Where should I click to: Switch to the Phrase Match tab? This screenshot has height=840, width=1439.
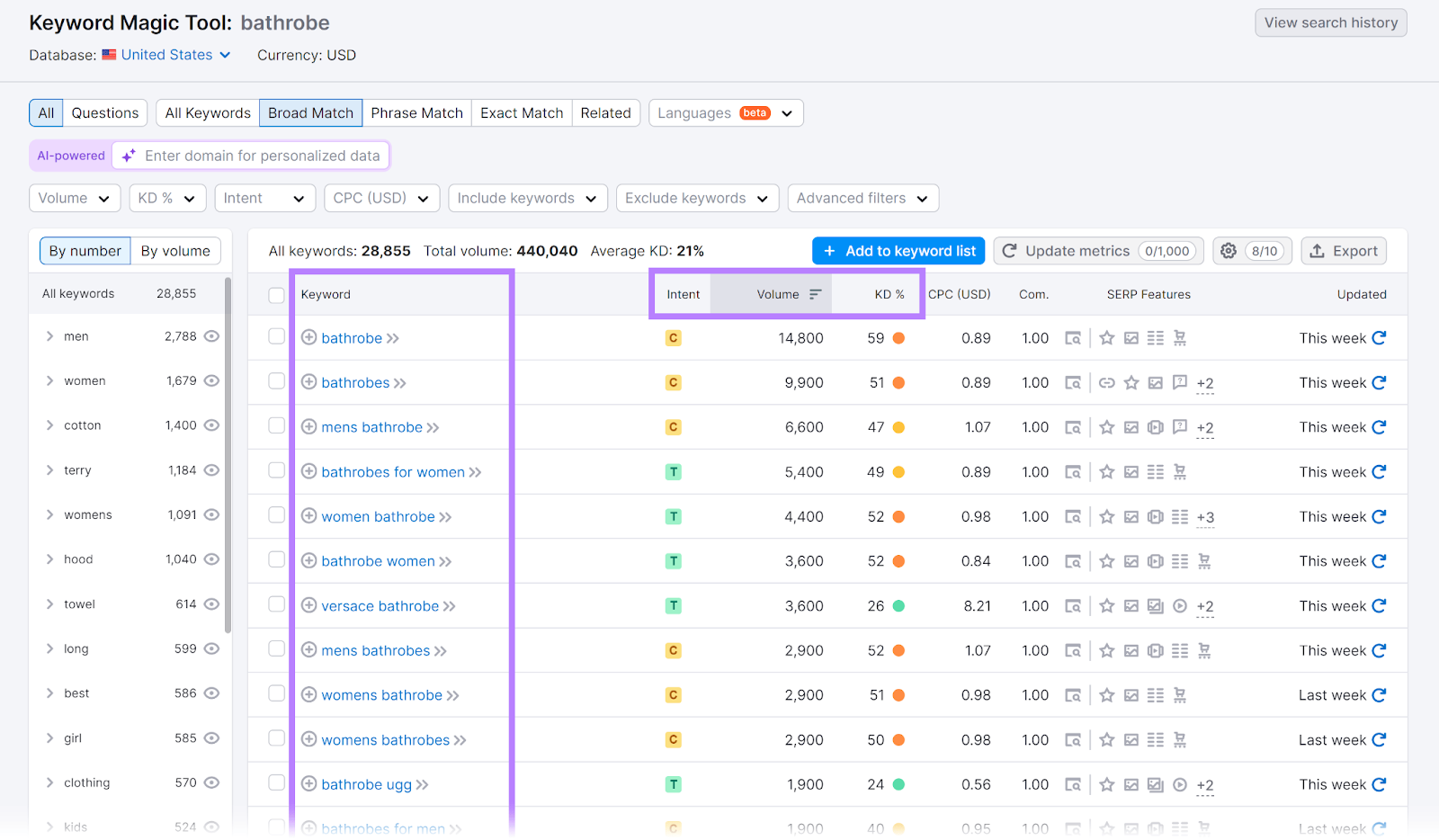click(x=416, y=112)
